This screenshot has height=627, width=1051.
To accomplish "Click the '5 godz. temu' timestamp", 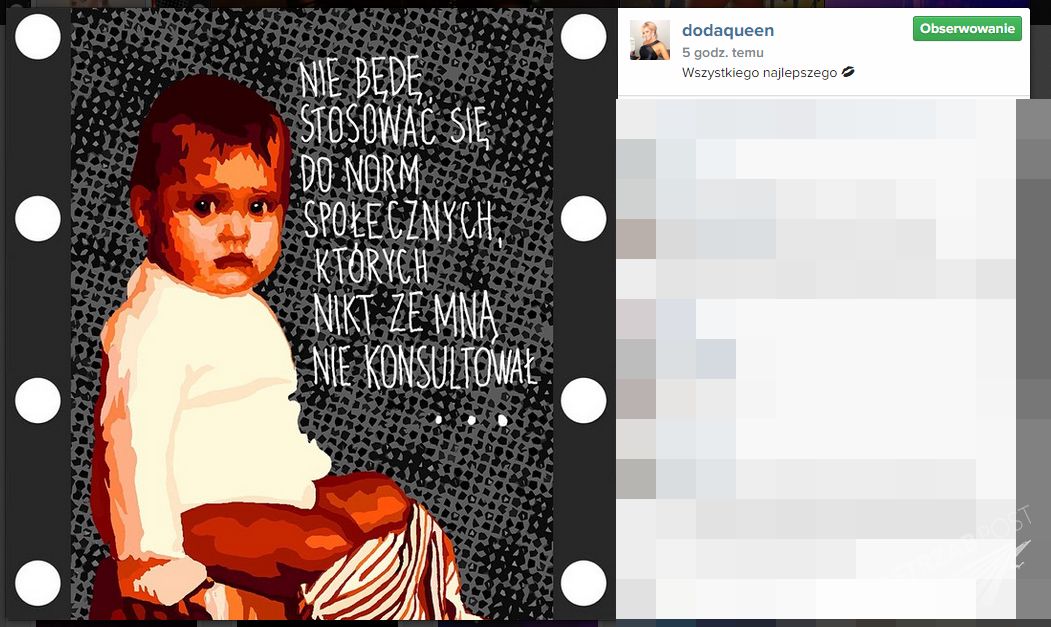I will coord(723,52).
